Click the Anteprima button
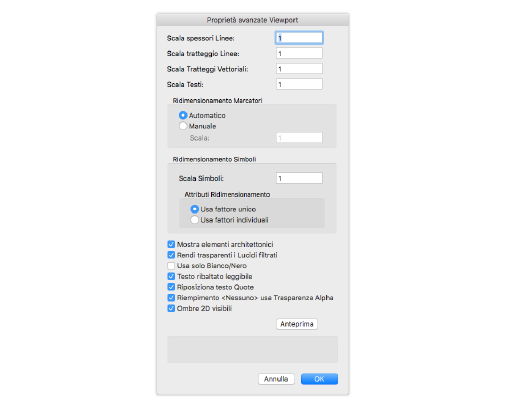Viewport: 509px width, 400px height. click(297, 324)
